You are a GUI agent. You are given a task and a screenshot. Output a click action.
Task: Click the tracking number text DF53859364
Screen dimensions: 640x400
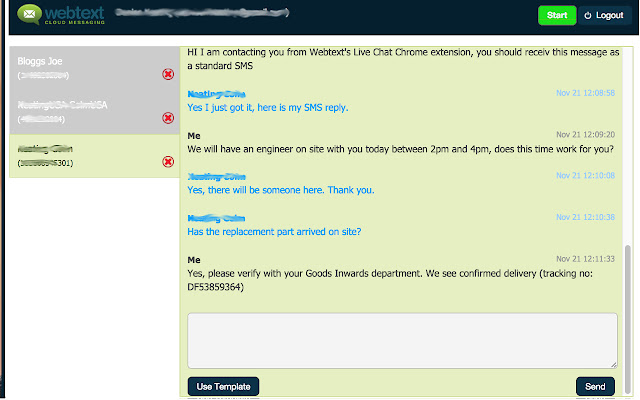(216, 287)
